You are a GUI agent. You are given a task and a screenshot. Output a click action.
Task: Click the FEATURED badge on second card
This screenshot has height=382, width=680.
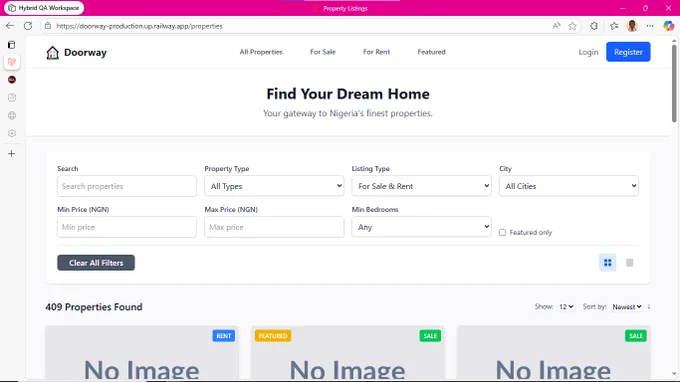[x=273, y=336]
